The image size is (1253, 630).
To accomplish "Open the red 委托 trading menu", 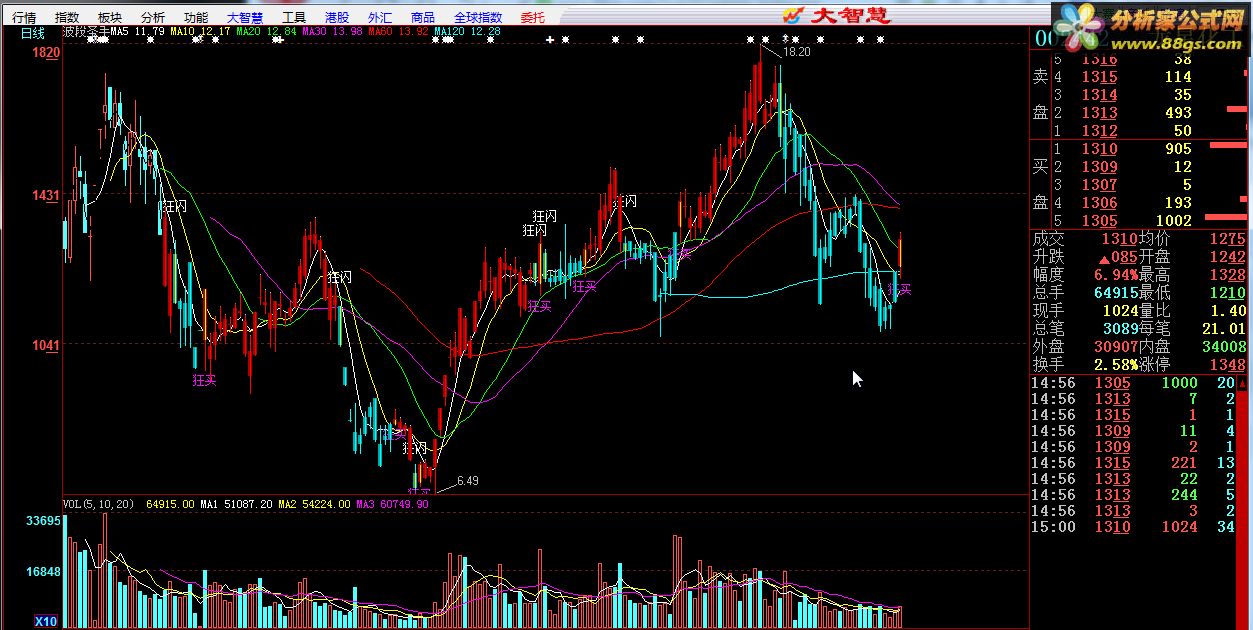I will tap(533, 17).
